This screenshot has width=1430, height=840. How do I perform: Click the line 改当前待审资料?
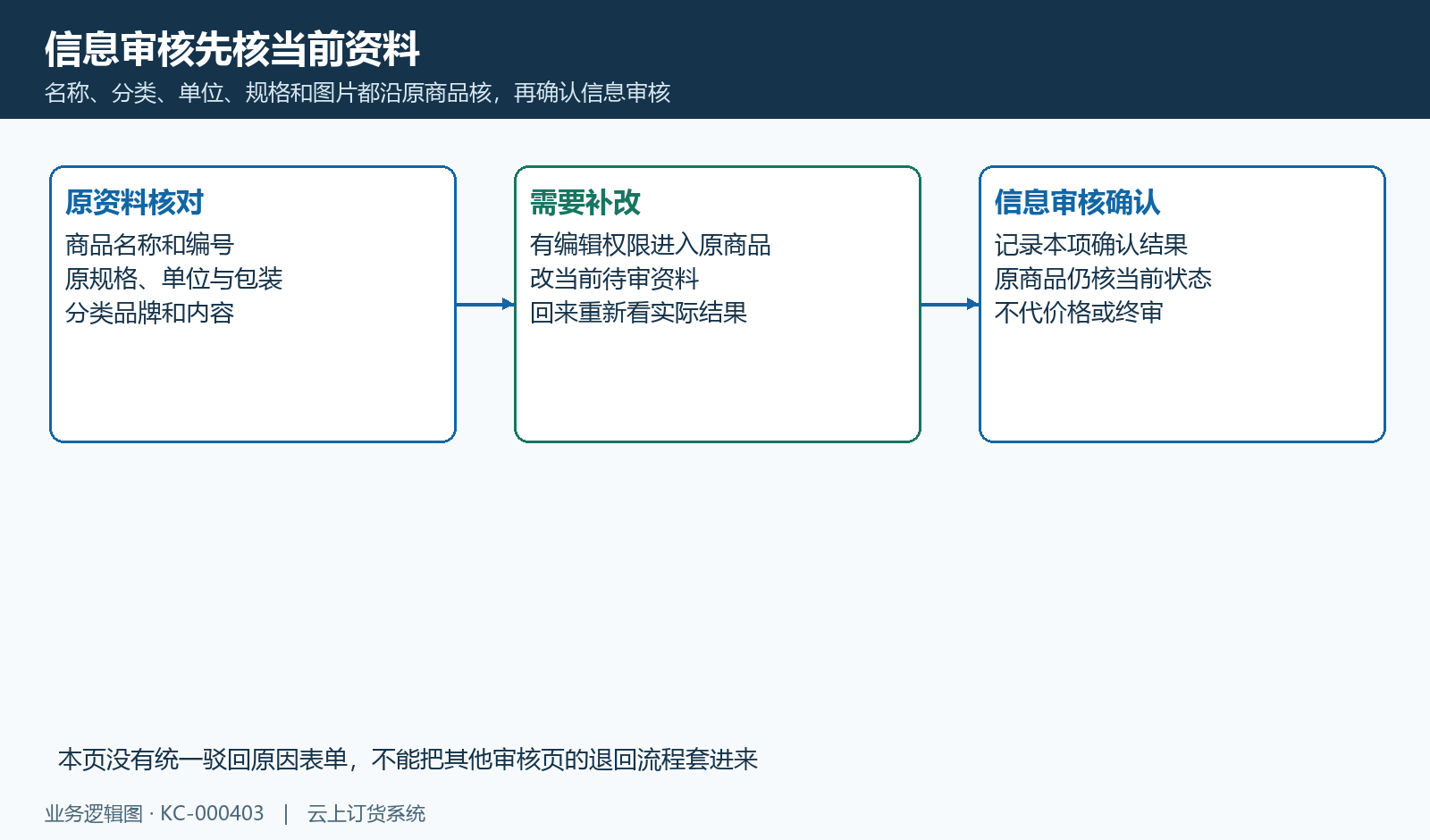[x=614, y=279]
